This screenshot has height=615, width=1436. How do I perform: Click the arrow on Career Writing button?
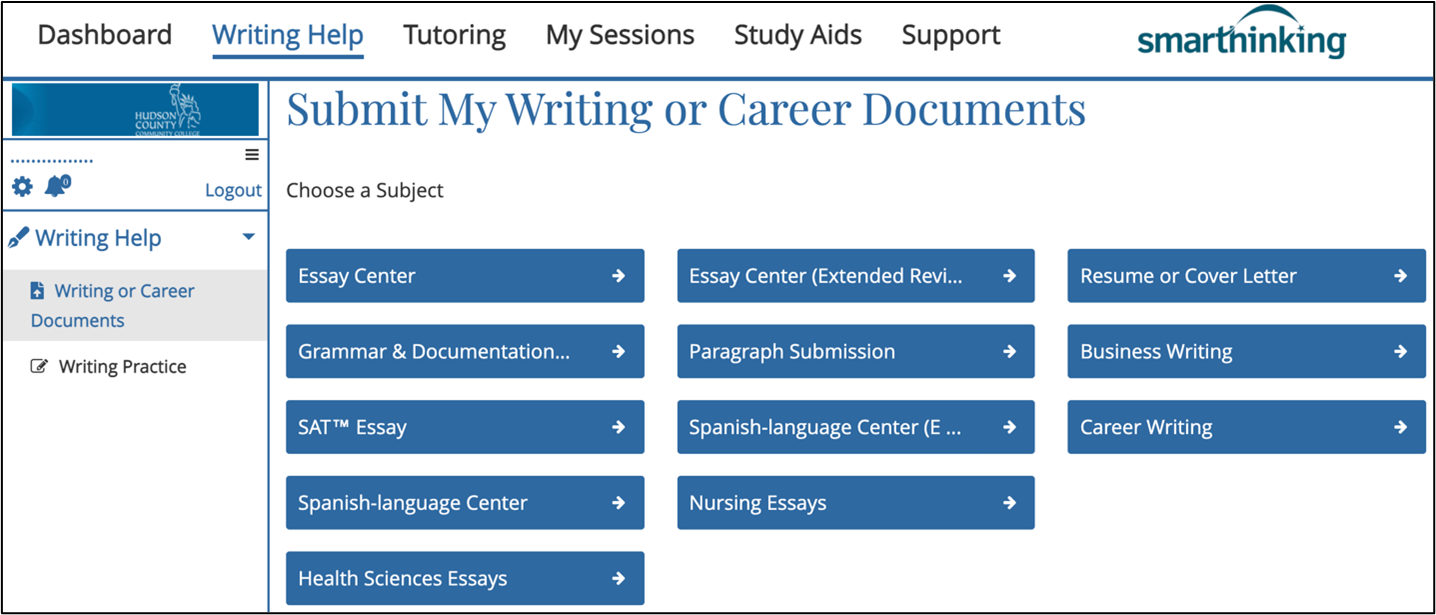point(1400,427)
